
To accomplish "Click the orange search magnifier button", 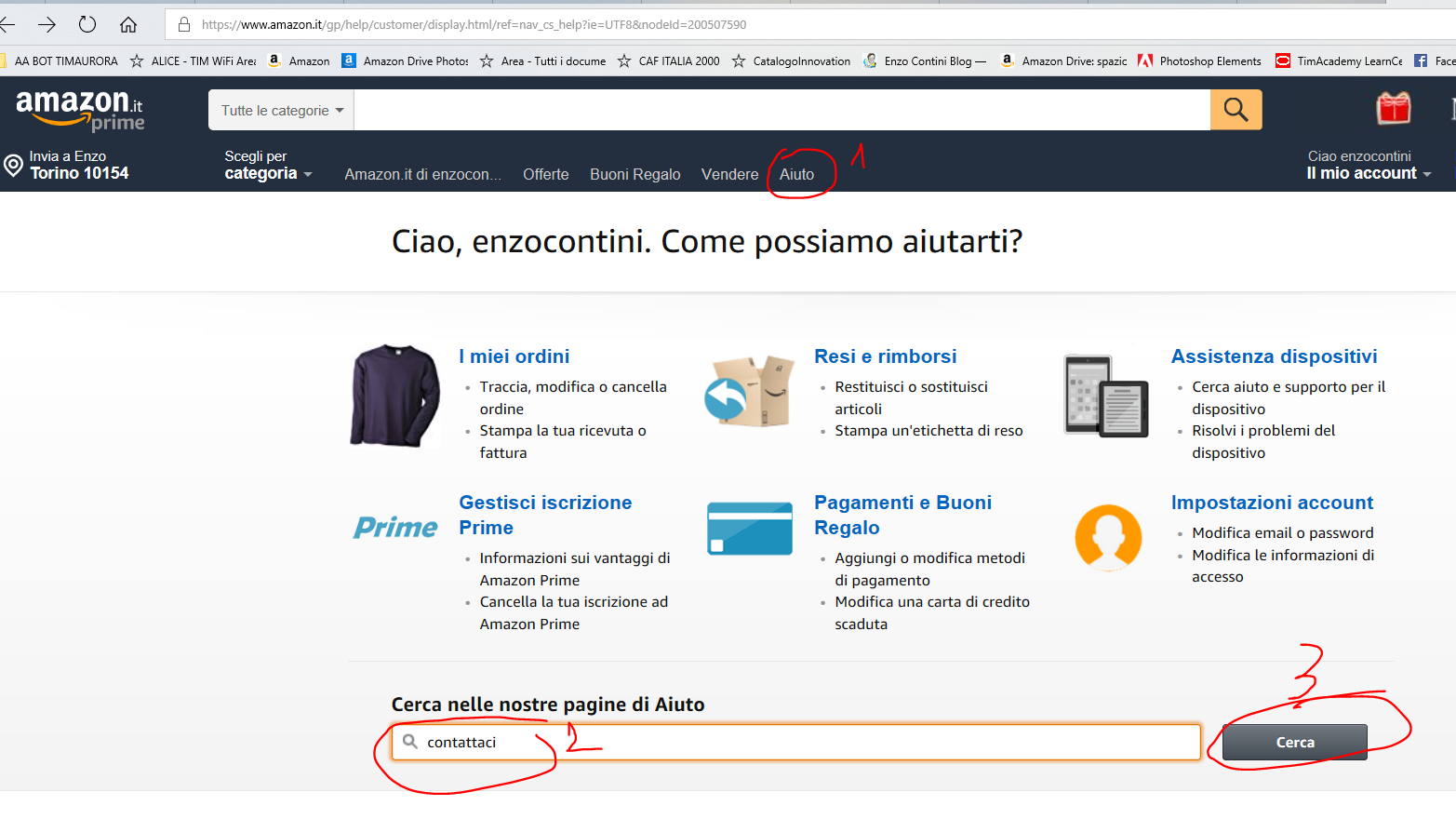I will (1236, 110).
